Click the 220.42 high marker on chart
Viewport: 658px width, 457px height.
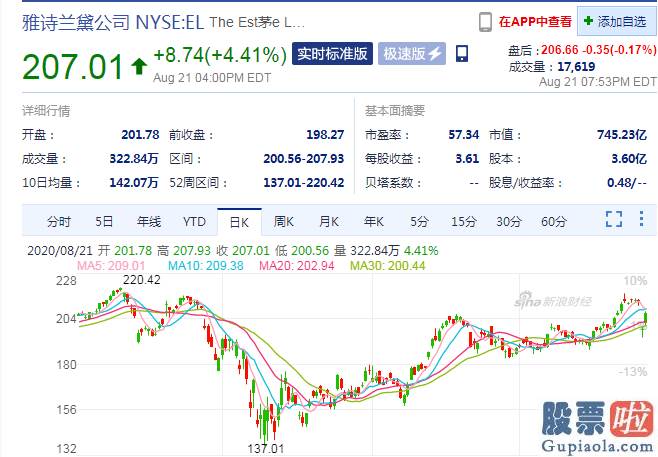coord(142,279)
